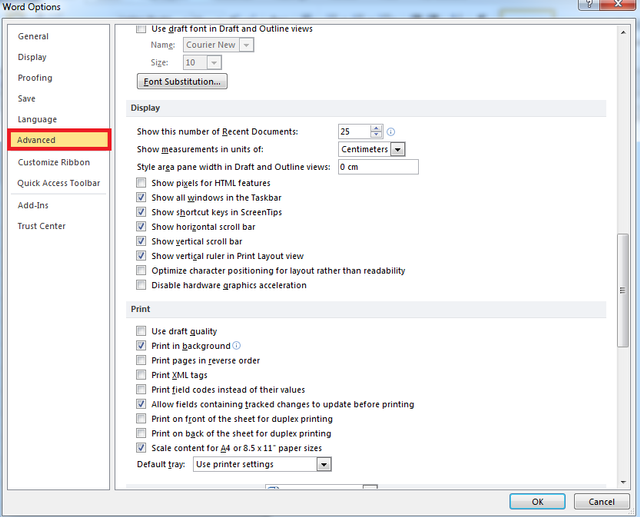Toggle Print pages in reverse order
The height and width of the screenshot is (517, 640).
click(x=141, y=360)
